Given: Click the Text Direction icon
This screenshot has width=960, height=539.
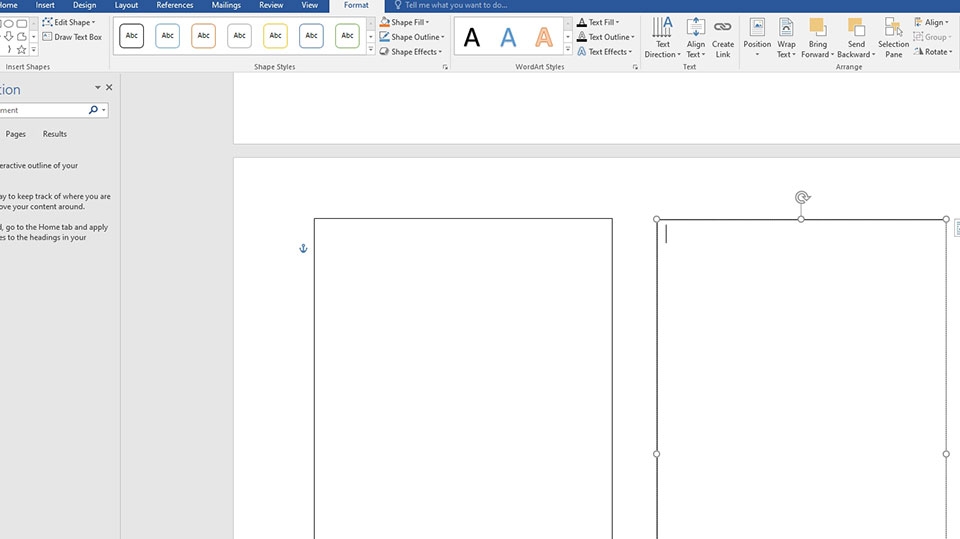Looking at the screenshot, I should tap(662, 28).
